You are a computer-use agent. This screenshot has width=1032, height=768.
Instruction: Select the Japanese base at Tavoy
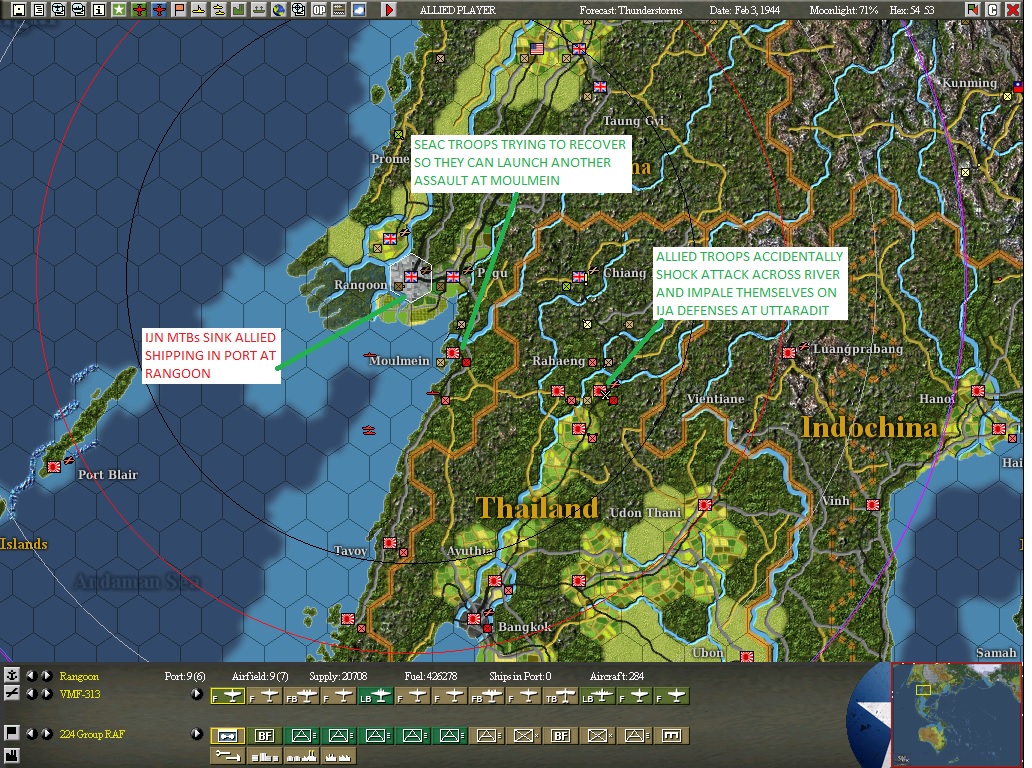coord(390,543)
